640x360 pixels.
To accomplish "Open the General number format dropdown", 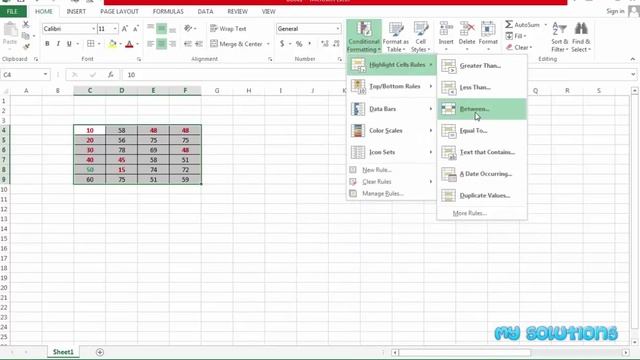I will (338, 29).
